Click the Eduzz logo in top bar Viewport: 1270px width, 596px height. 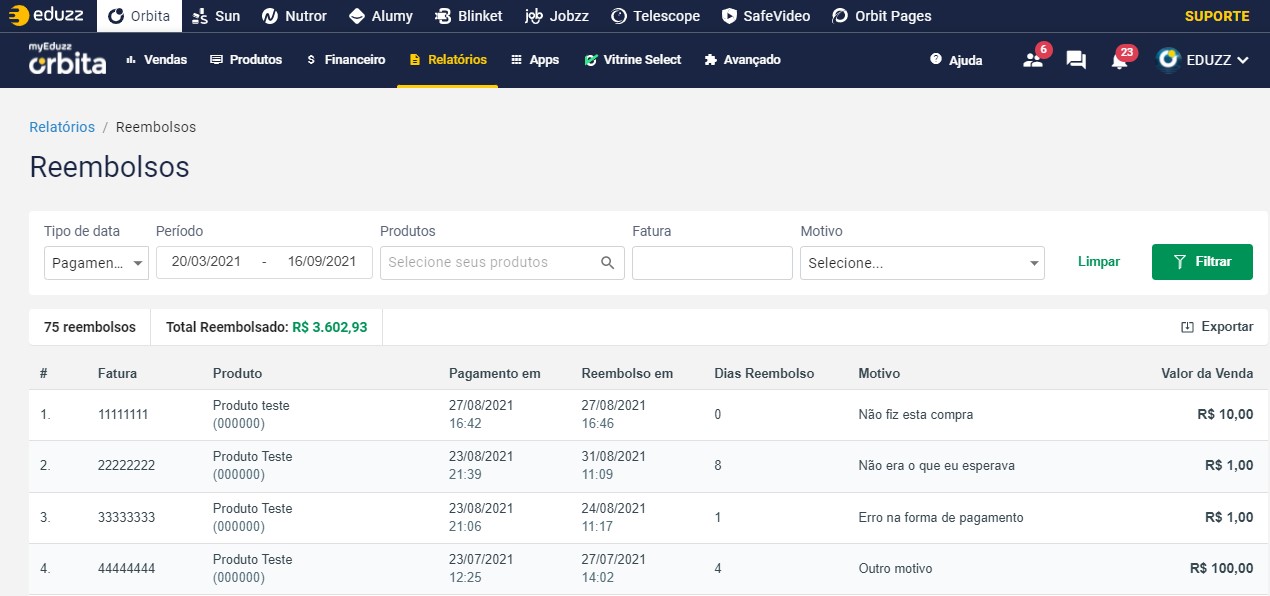tap(47, 16)
